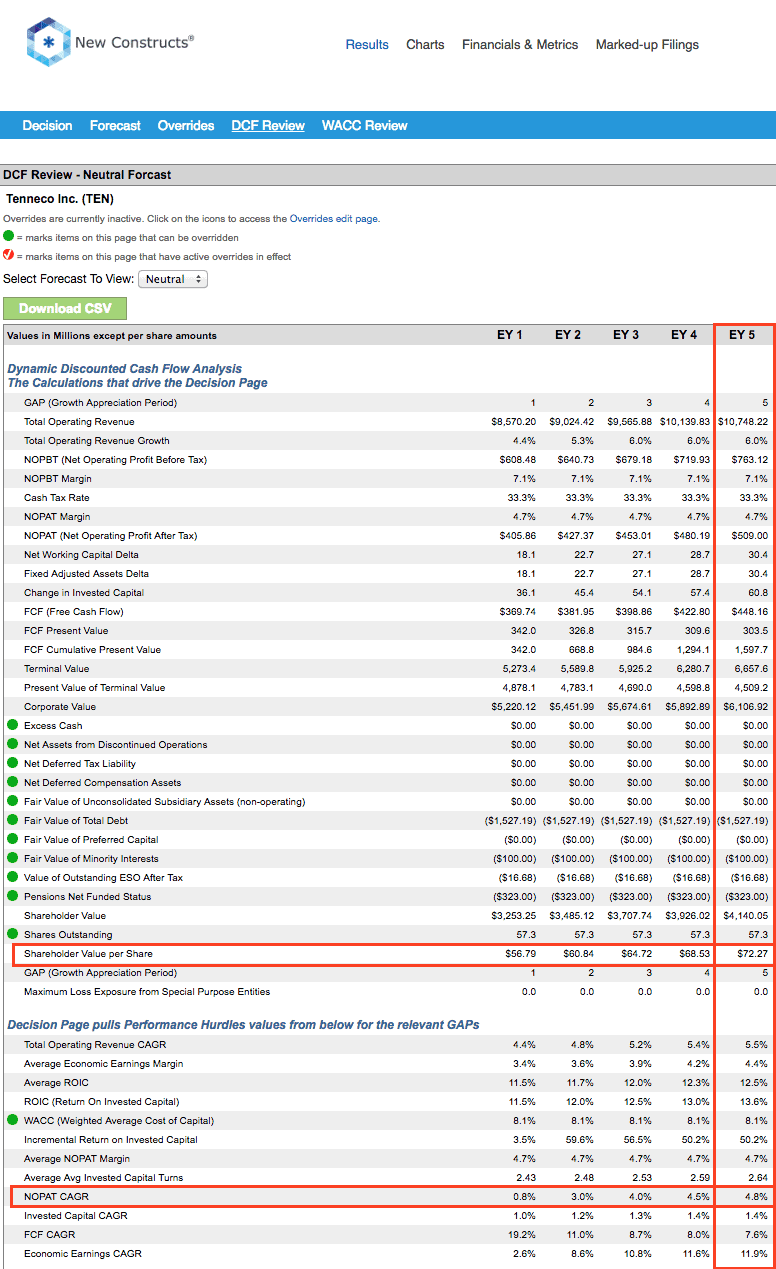
Task: Open the Financials & Metrics menu
Action: point(520,44)
